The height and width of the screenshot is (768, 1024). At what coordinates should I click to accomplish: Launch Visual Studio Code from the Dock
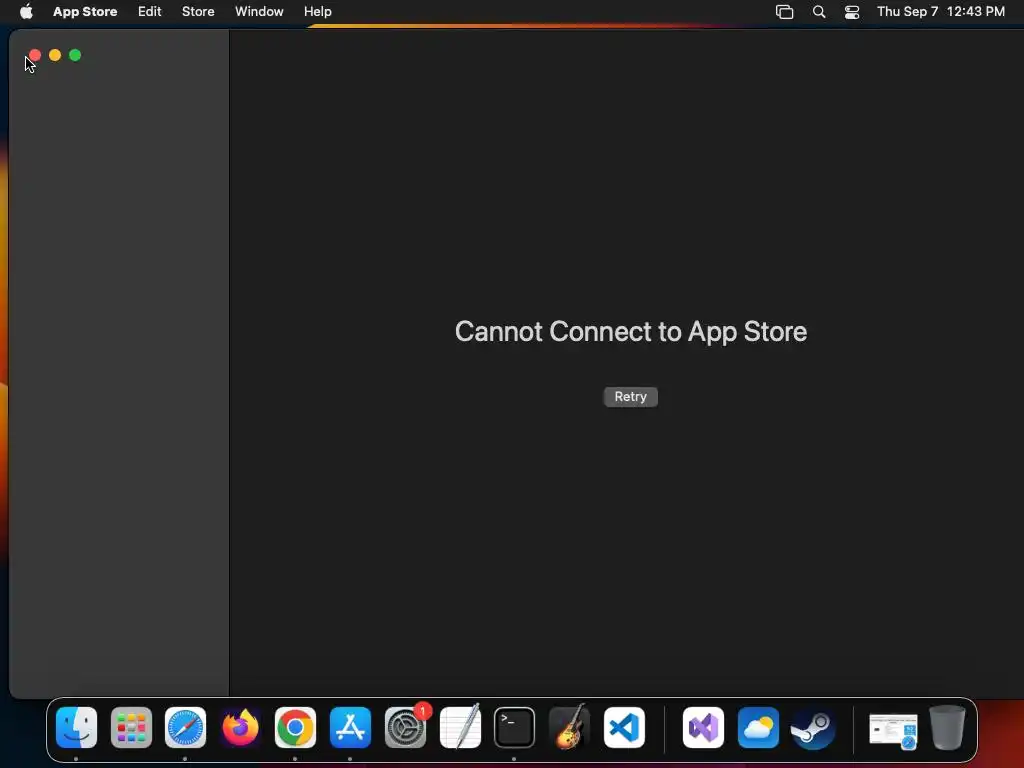(624, 727)
